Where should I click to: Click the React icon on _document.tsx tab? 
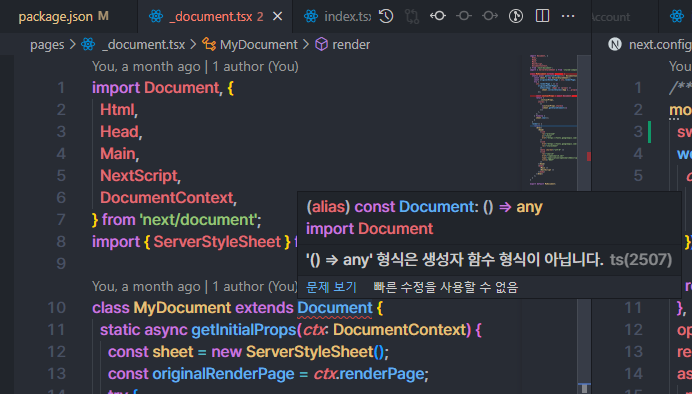(x=156, y=17)
